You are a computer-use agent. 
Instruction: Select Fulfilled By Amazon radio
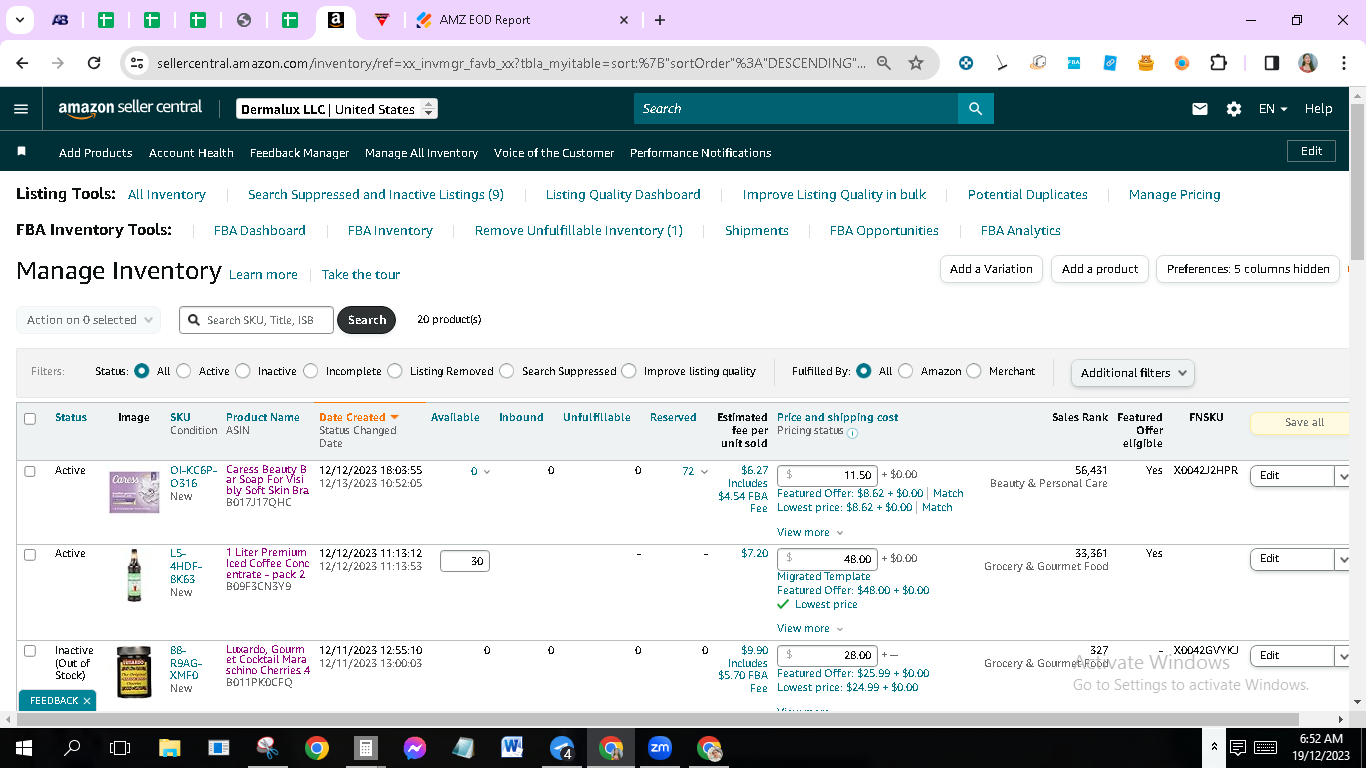coord(906,371)
